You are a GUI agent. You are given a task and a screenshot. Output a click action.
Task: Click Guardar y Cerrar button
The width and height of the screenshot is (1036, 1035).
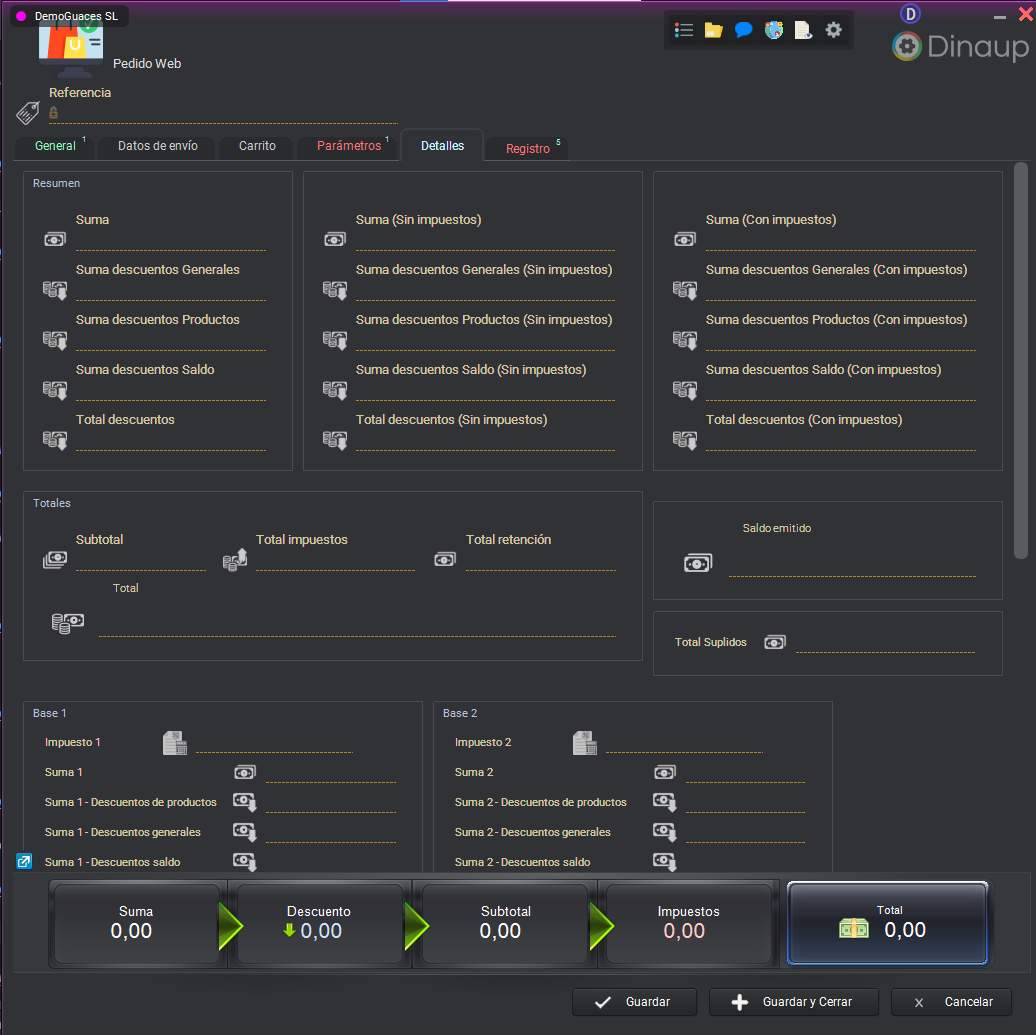pos(794,1002)
